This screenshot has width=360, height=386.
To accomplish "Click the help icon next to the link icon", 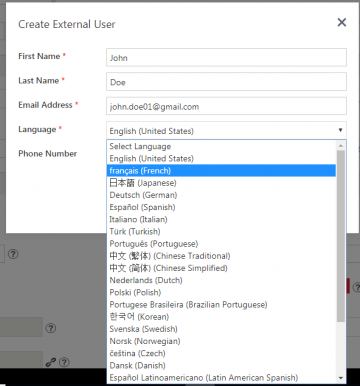I will click(64, 362).
